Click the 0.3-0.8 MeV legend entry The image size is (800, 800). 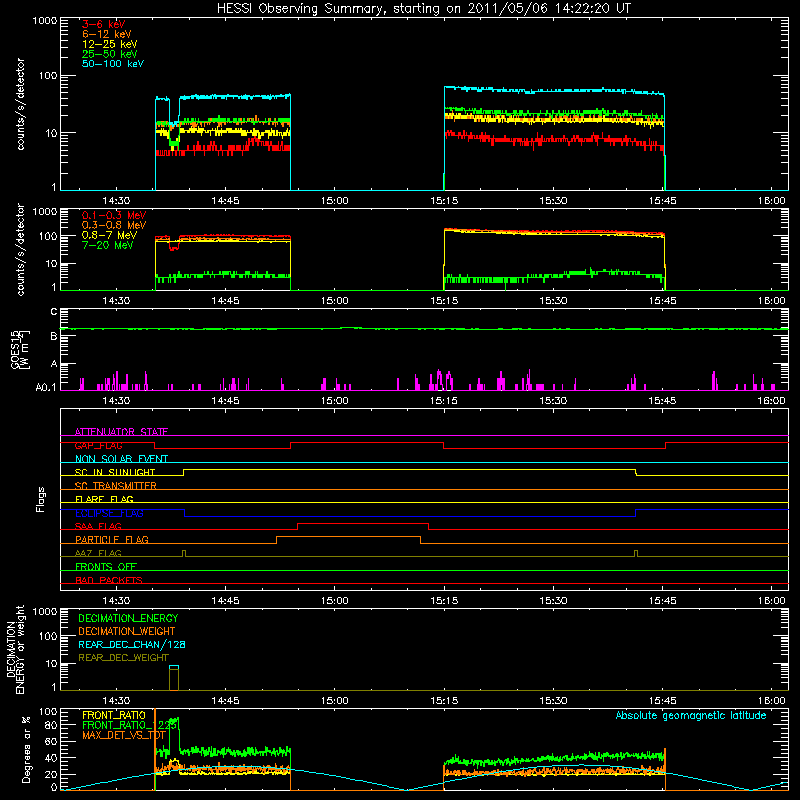pyautogui.click(x=113, y=225)
